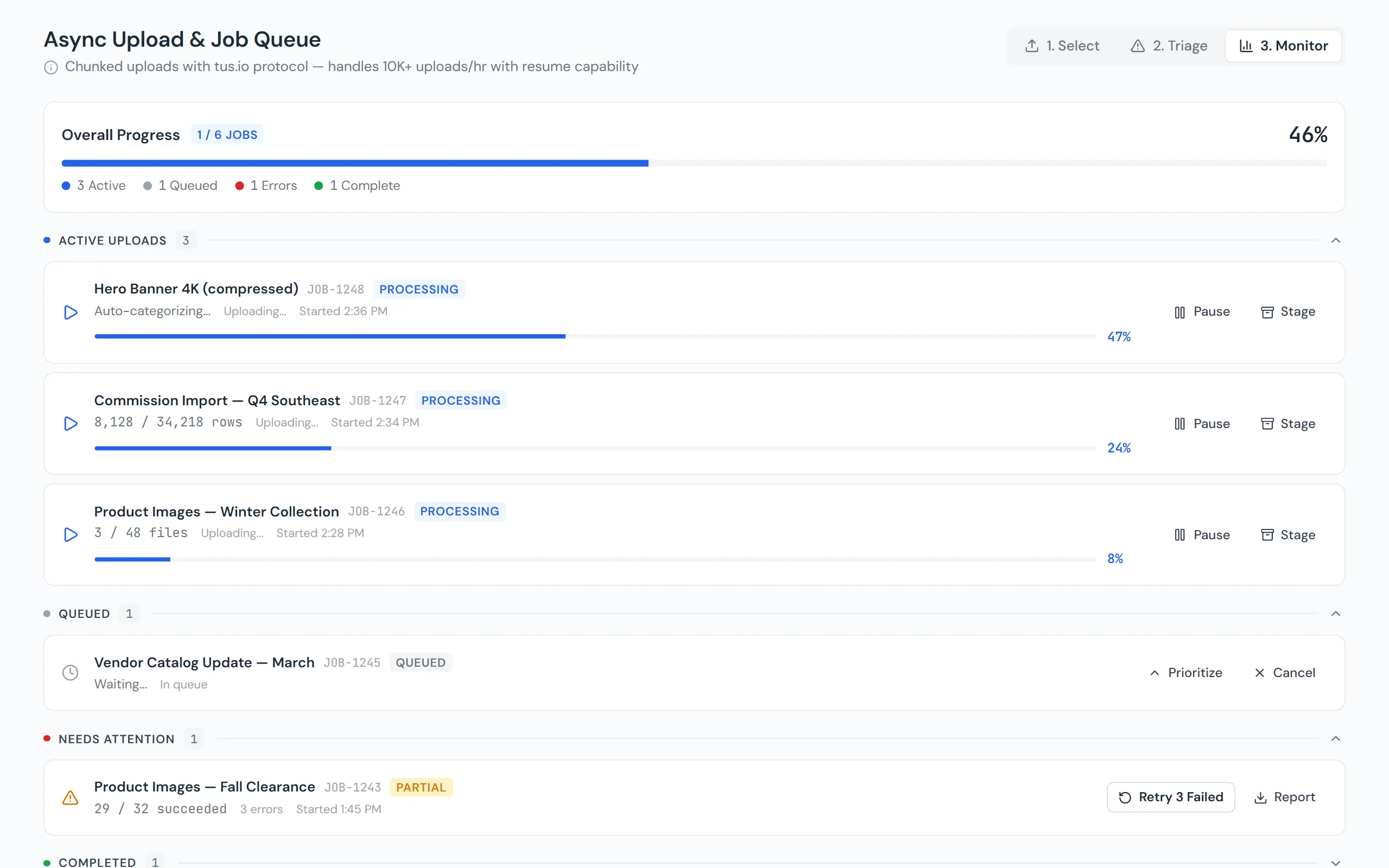Click the PROCESSING badge on JOB-1248
Viewport: 1389px width, 868px height.
[x=419, y=289]
